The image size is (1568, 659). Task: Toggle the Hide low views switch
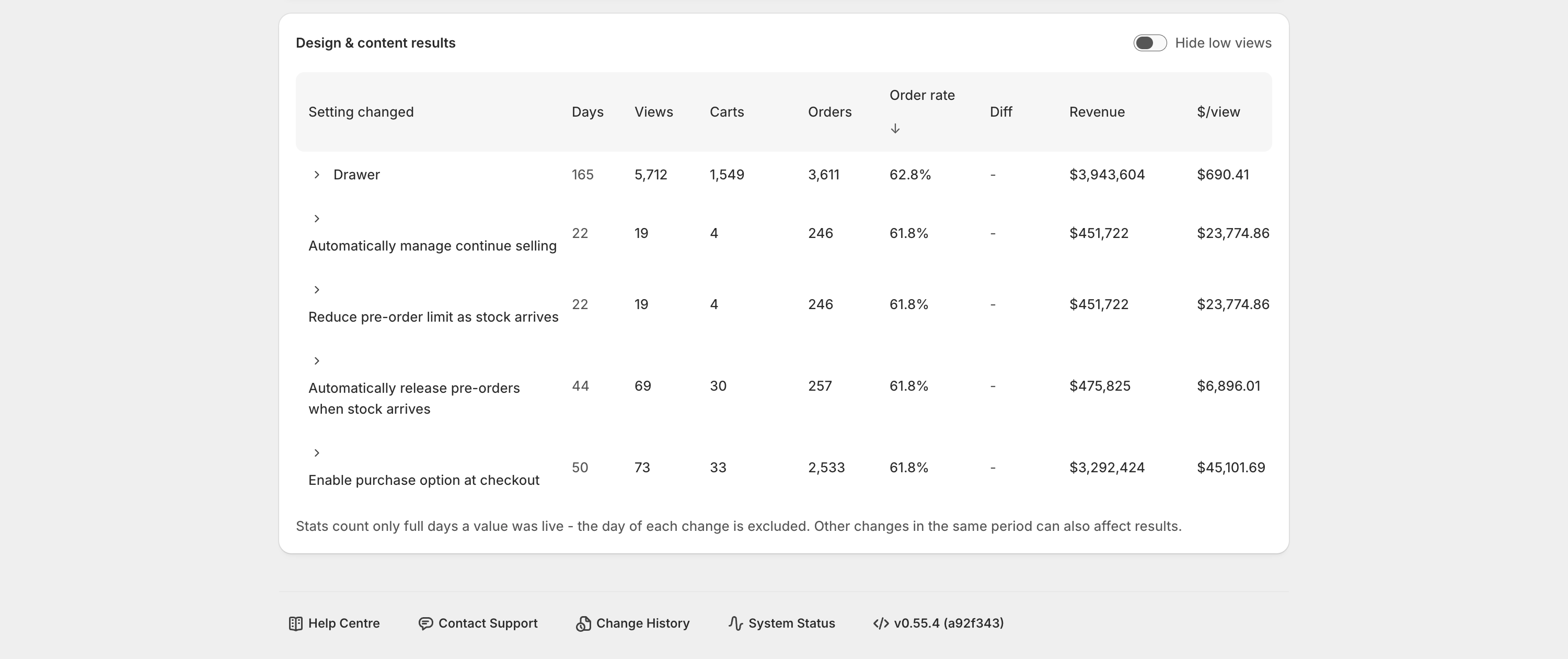1150,43
